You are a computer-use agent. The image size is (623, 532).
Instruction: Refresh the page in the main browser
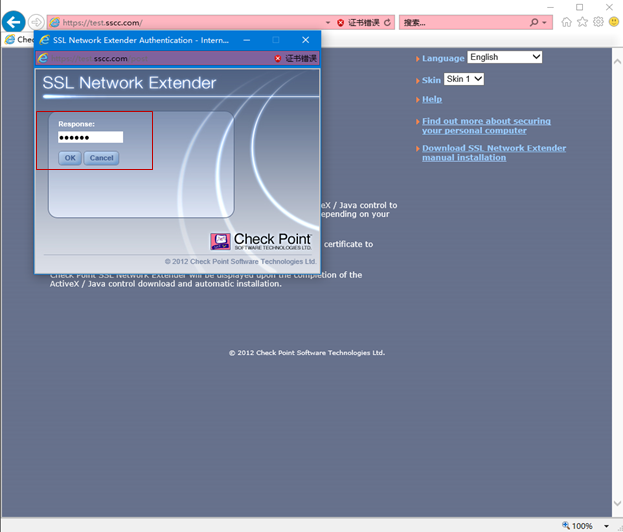[387, 23]
